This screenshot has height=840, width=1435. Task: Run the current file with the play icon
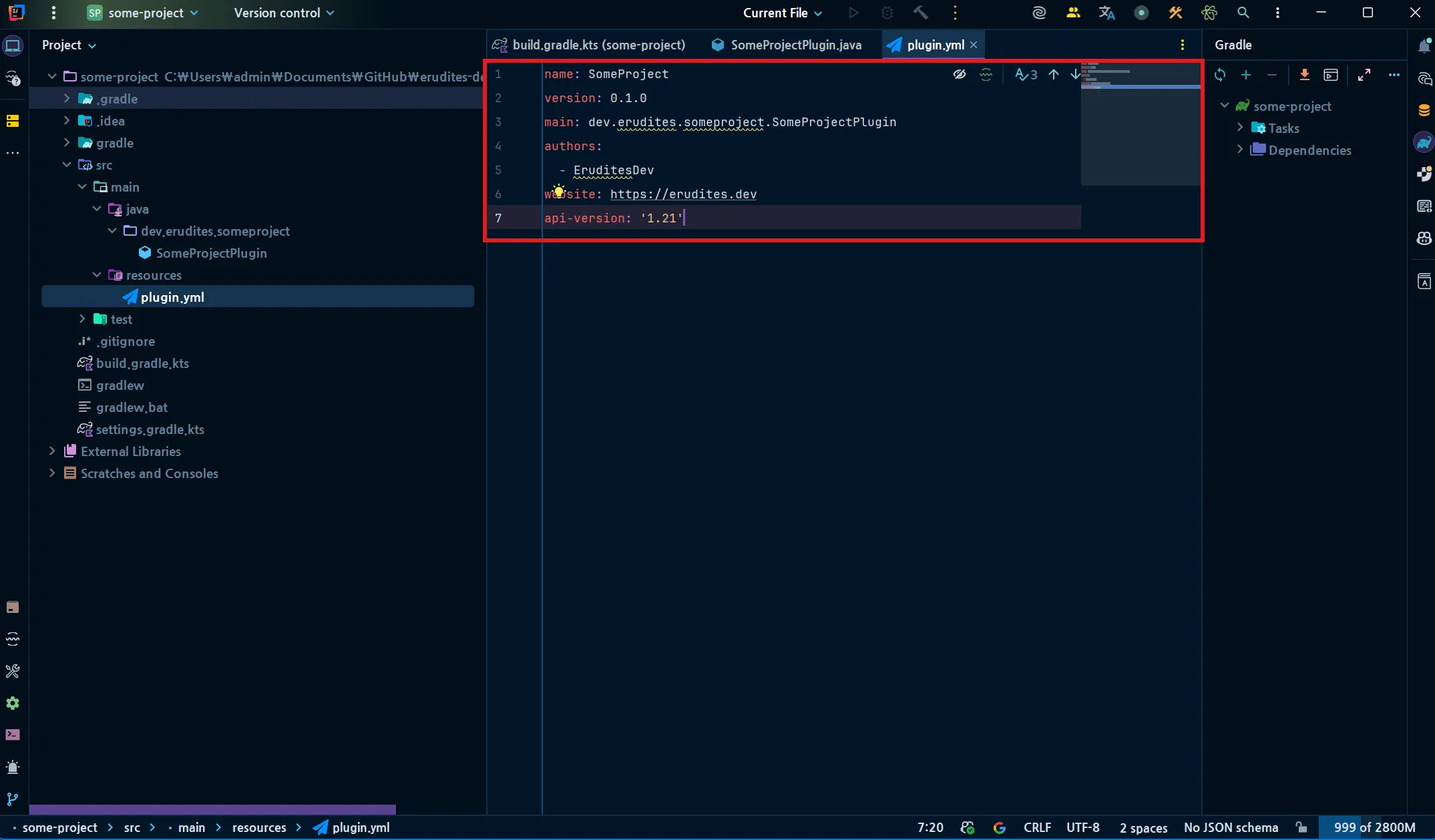tap(853, 13)
